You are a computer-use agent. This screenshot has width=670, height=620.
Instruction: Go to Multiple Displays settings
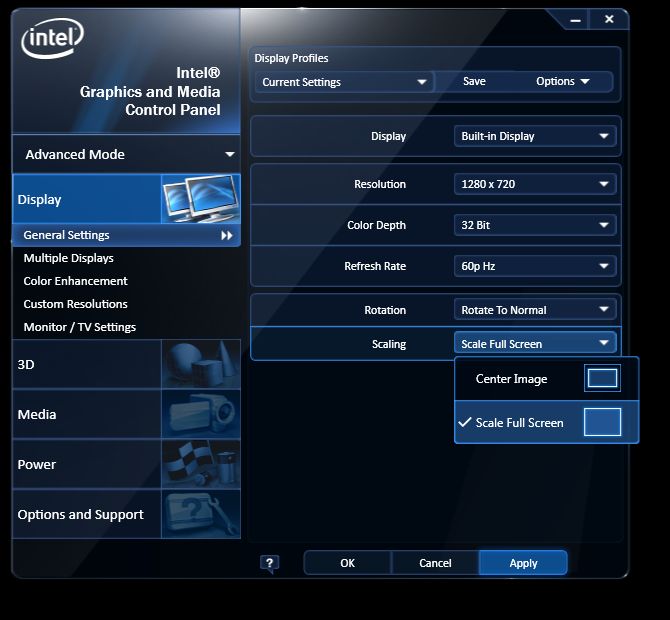(x=68, y=258)
